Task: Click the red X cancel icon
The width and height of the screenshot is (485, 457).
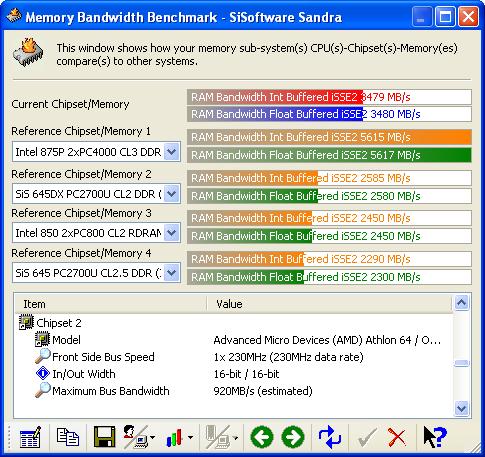Action: click(397, 437)
